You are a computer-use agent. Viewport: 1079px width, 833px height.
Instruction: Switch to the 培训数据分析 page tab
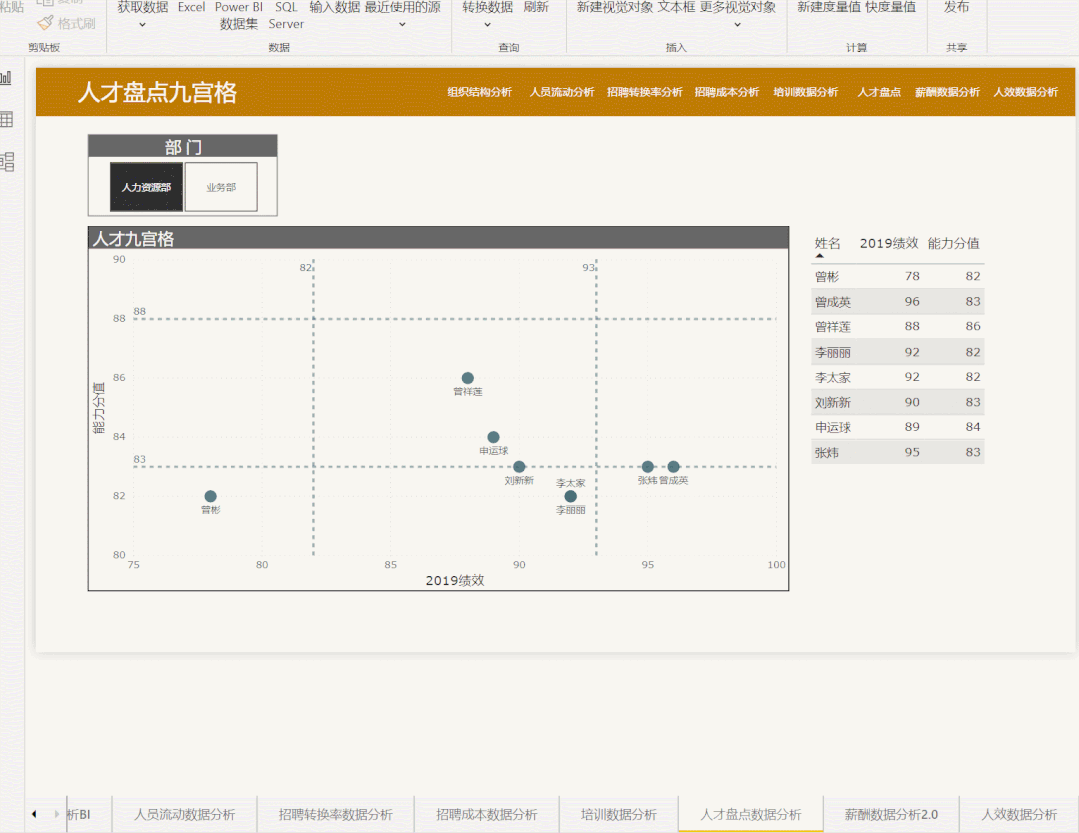click(619, 814)
